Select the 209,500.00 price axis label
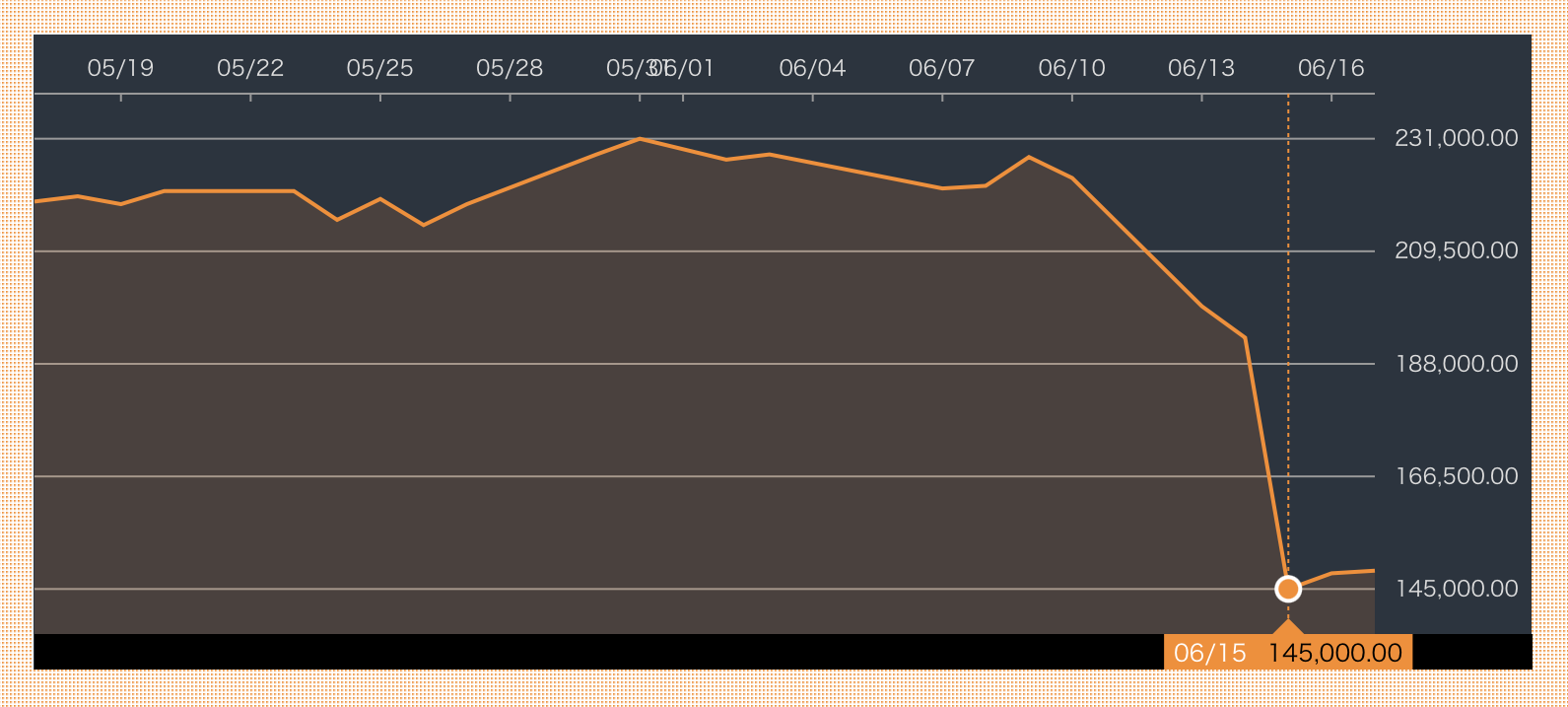 click(x=1456, y=250)
